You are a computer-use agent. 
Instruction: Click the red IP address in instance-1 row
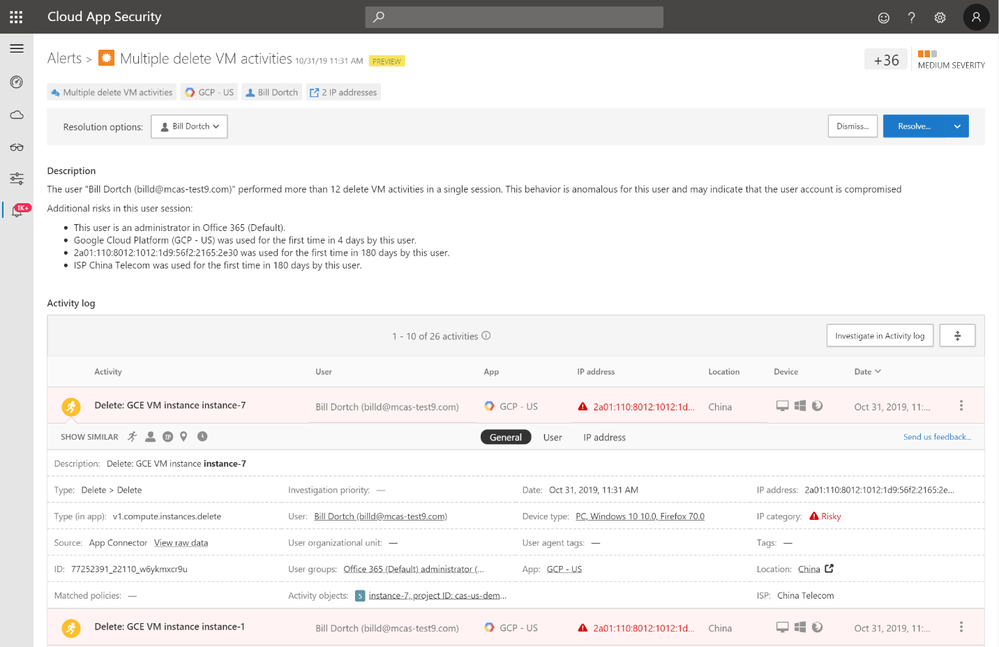click(643, 629)
